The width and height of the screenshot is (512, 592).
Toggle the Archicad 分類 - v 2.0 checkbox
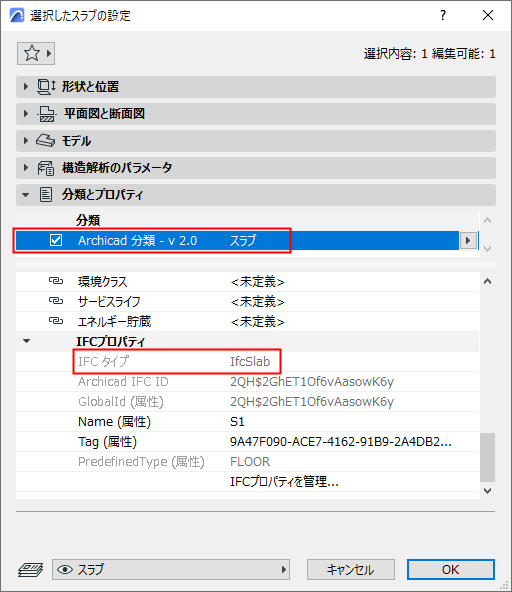(56, 240)
